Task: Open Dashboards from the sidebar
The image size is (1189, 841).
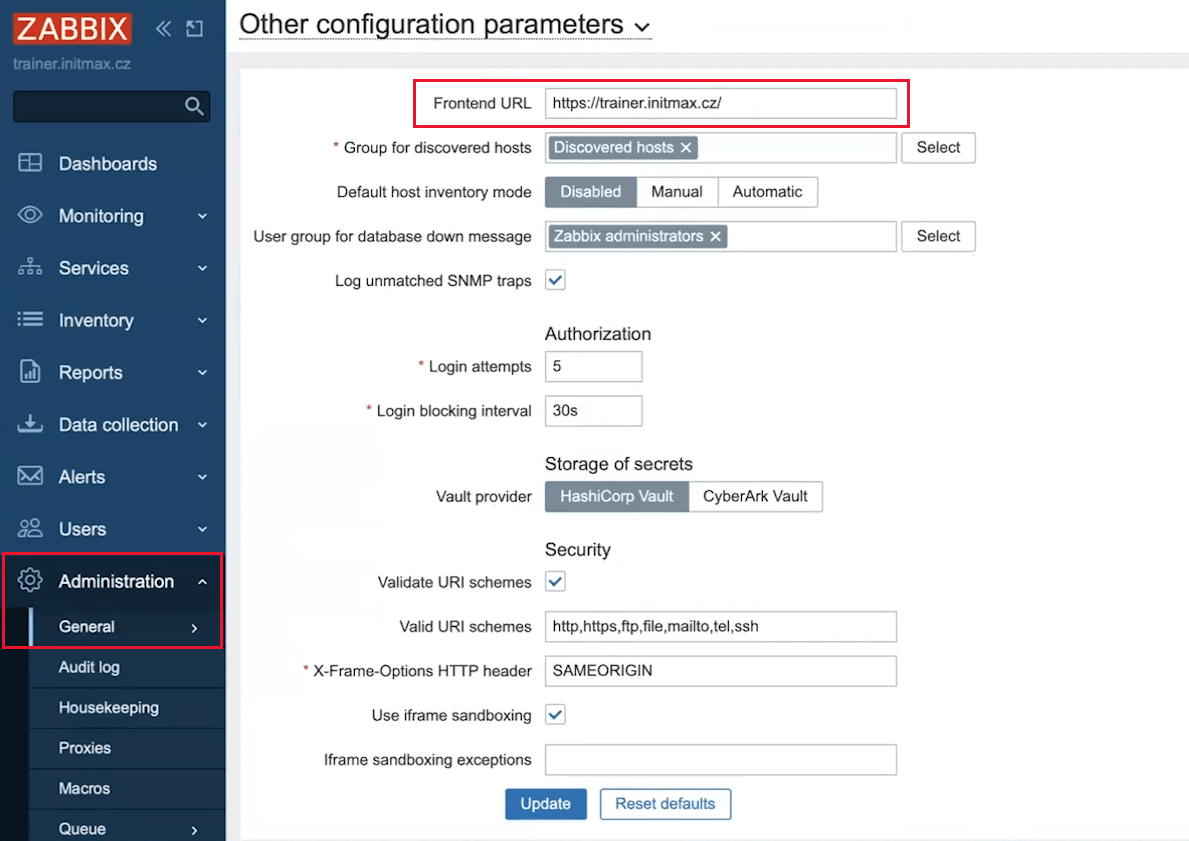Action: [x=104, y=163]
